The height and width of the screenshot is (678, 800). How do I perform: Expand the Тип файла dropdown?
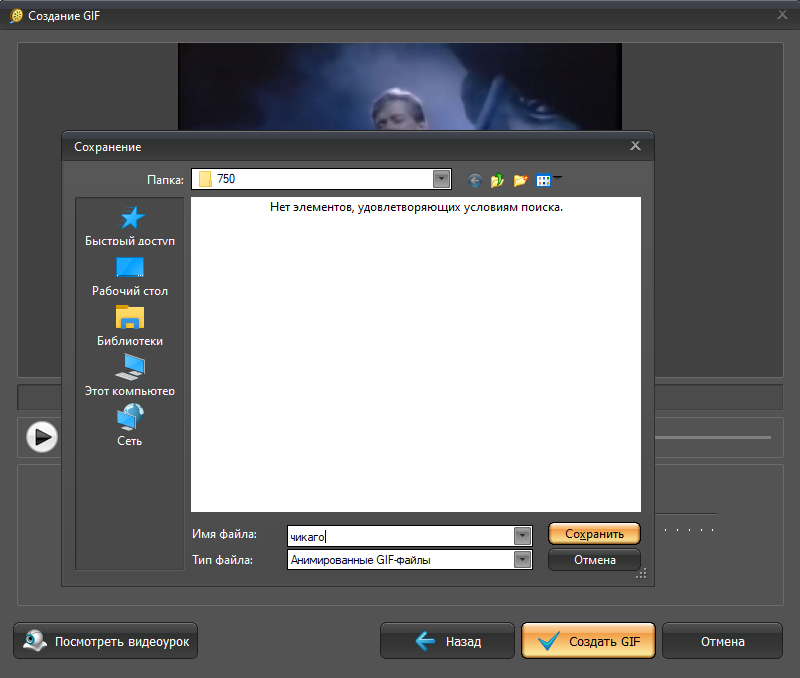522,560
